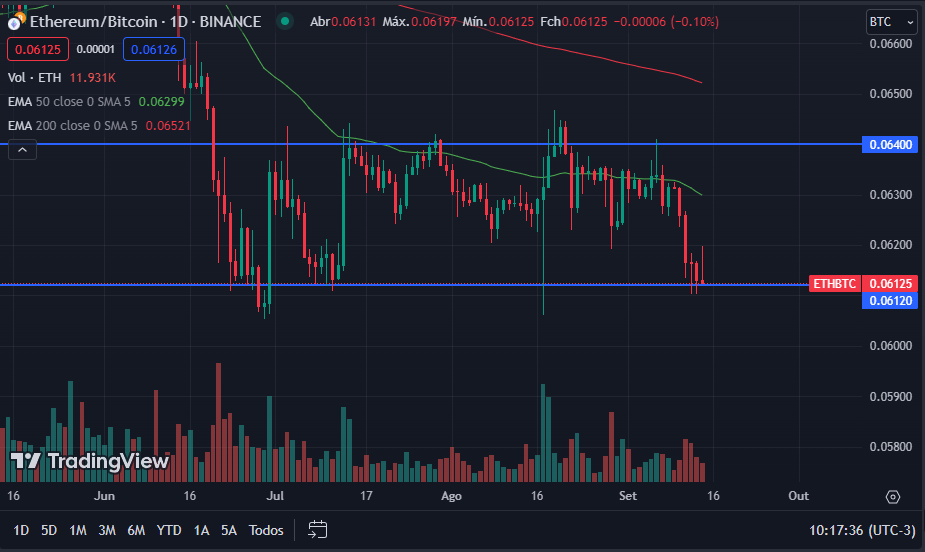Click the TradingView logo
Screen dimensions: 925x552
click(90, 461)
